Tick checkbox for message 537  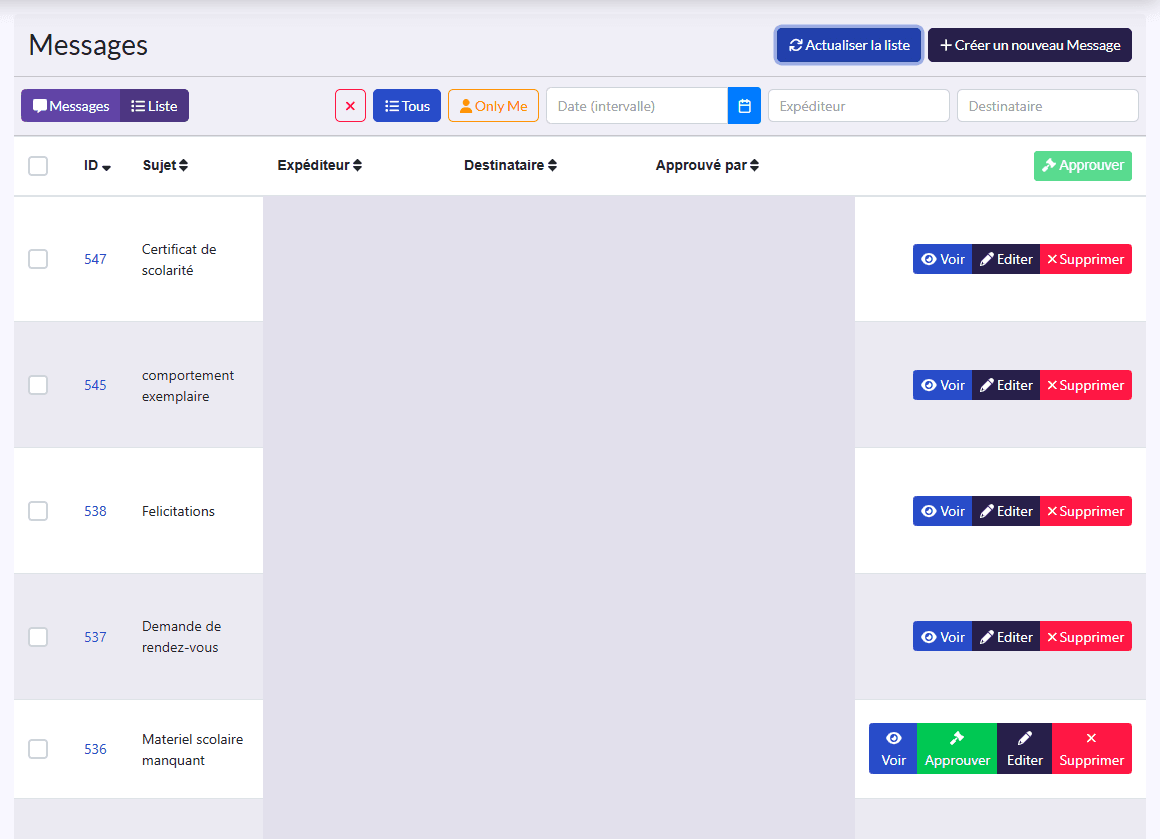(38, 637)
